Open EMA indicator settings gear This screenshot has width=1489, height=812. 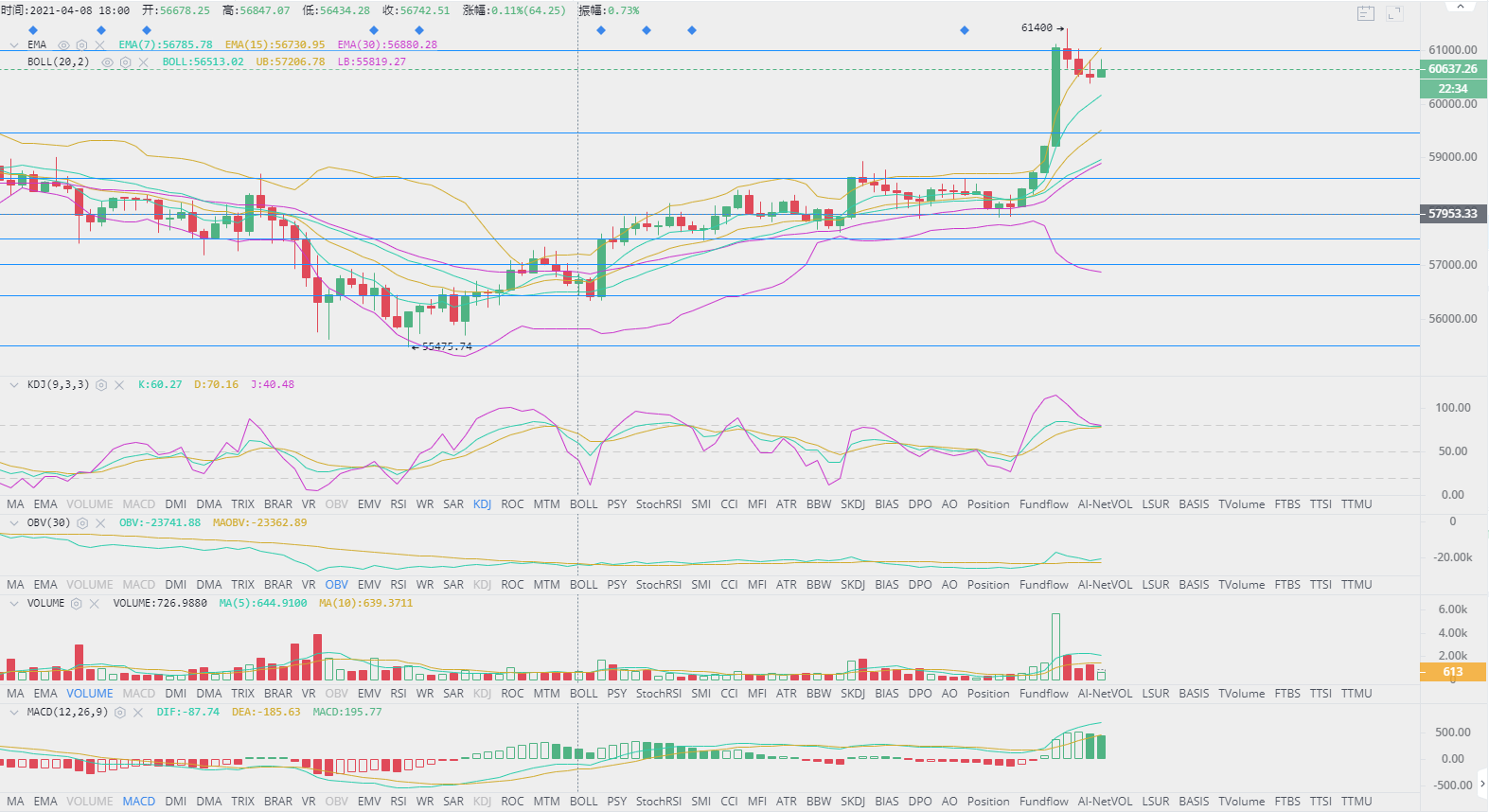pos(81,45)
